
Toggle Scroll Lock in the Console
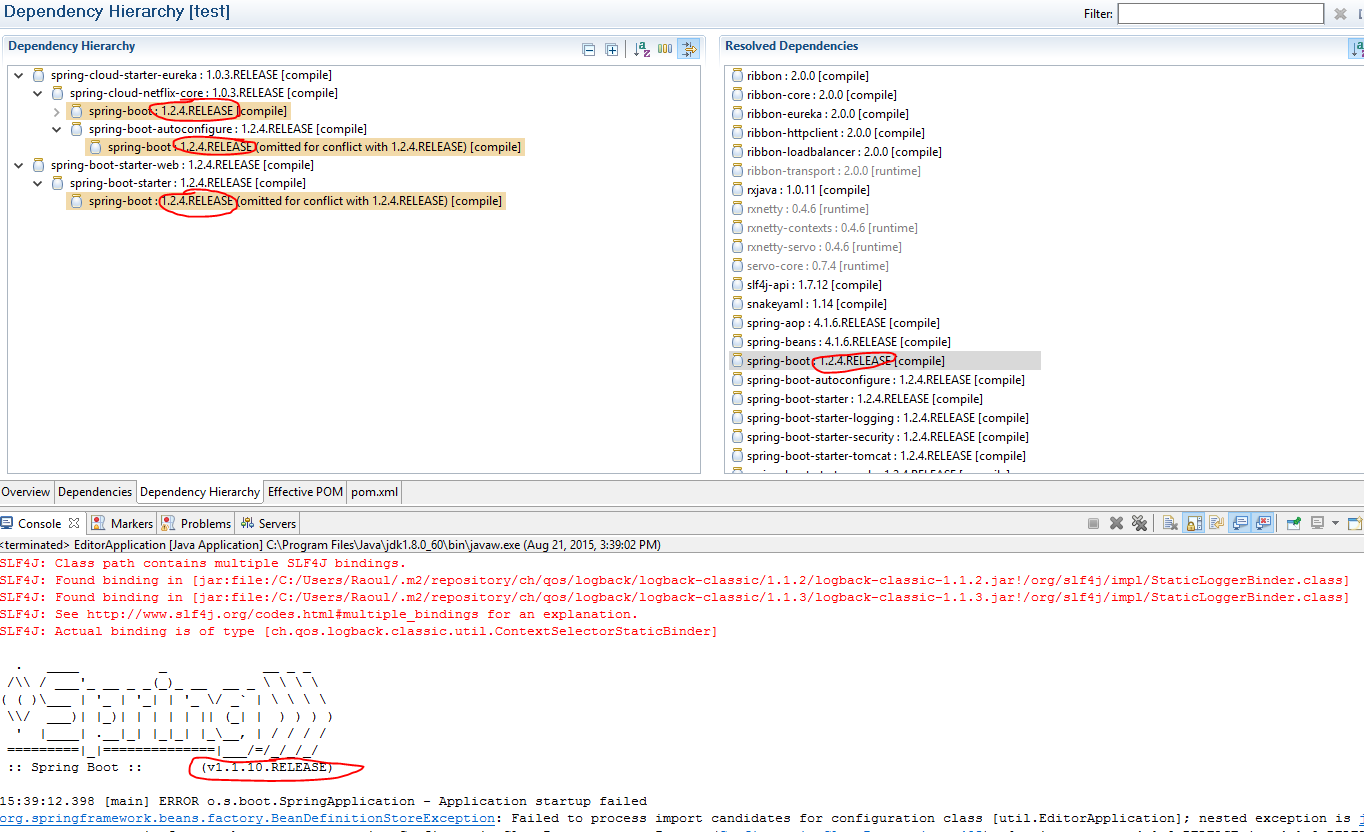[x=1194, y=523]
